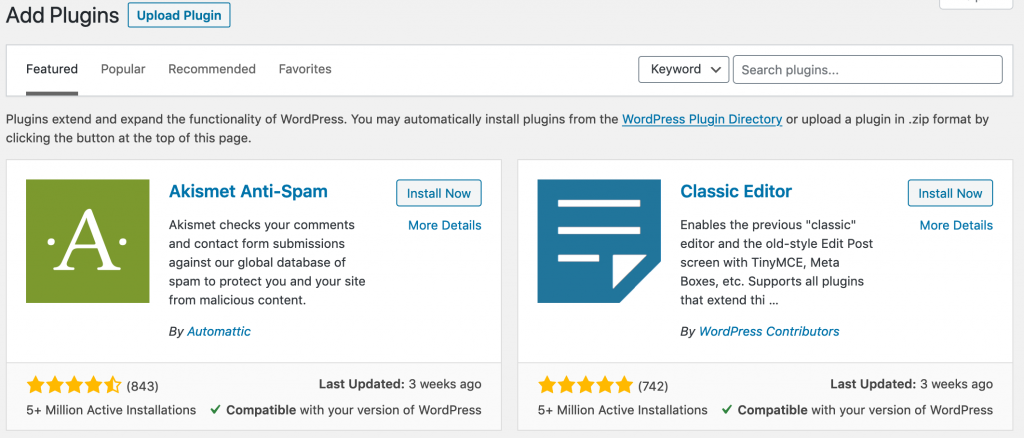Viewport: 1024px width, 438px height.
Task: Install Akismet Anti-Spam with Install Now
Action: coord(439,193)
